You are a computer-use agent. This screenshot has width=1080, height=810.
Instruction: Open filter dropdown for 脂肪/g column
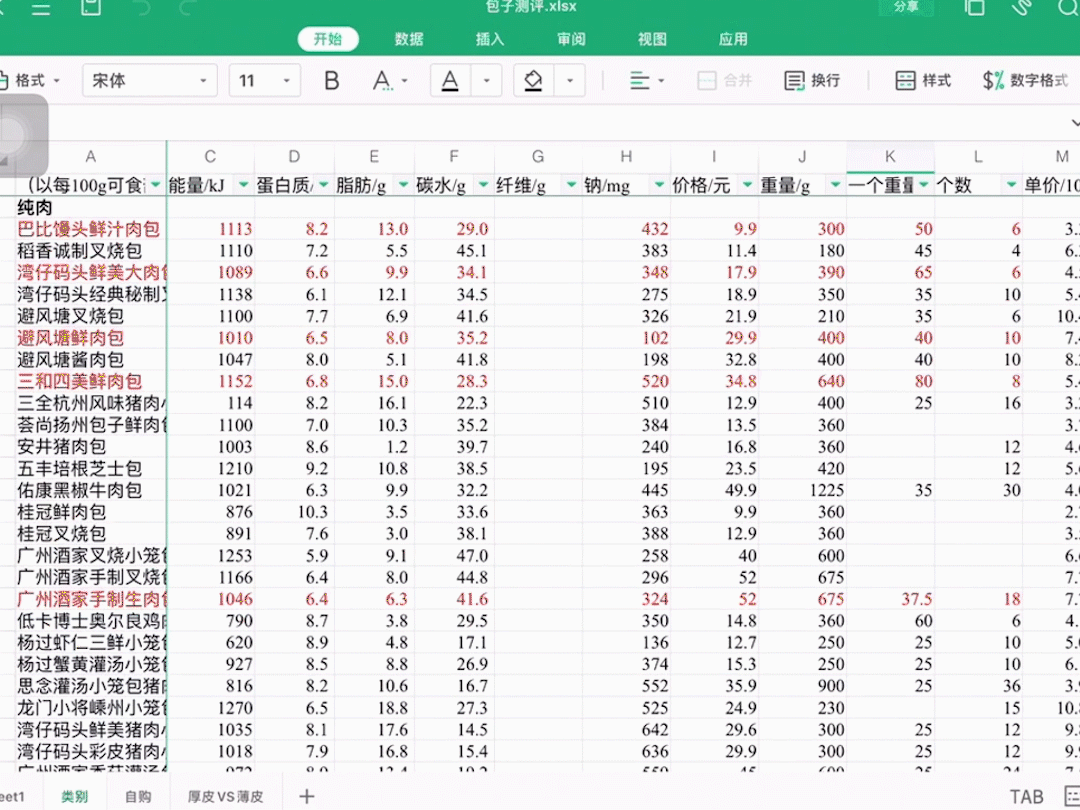pyautogui.click(x=403, y=185)
